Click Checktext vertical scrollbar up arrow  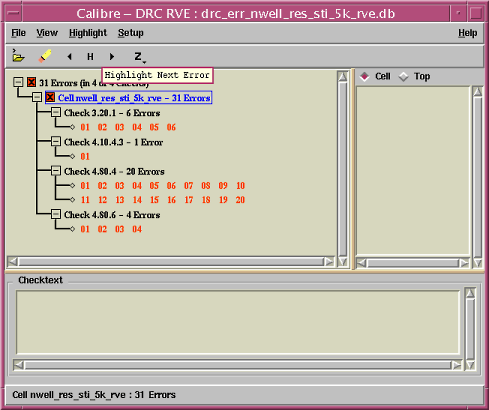tap(470, 293)
